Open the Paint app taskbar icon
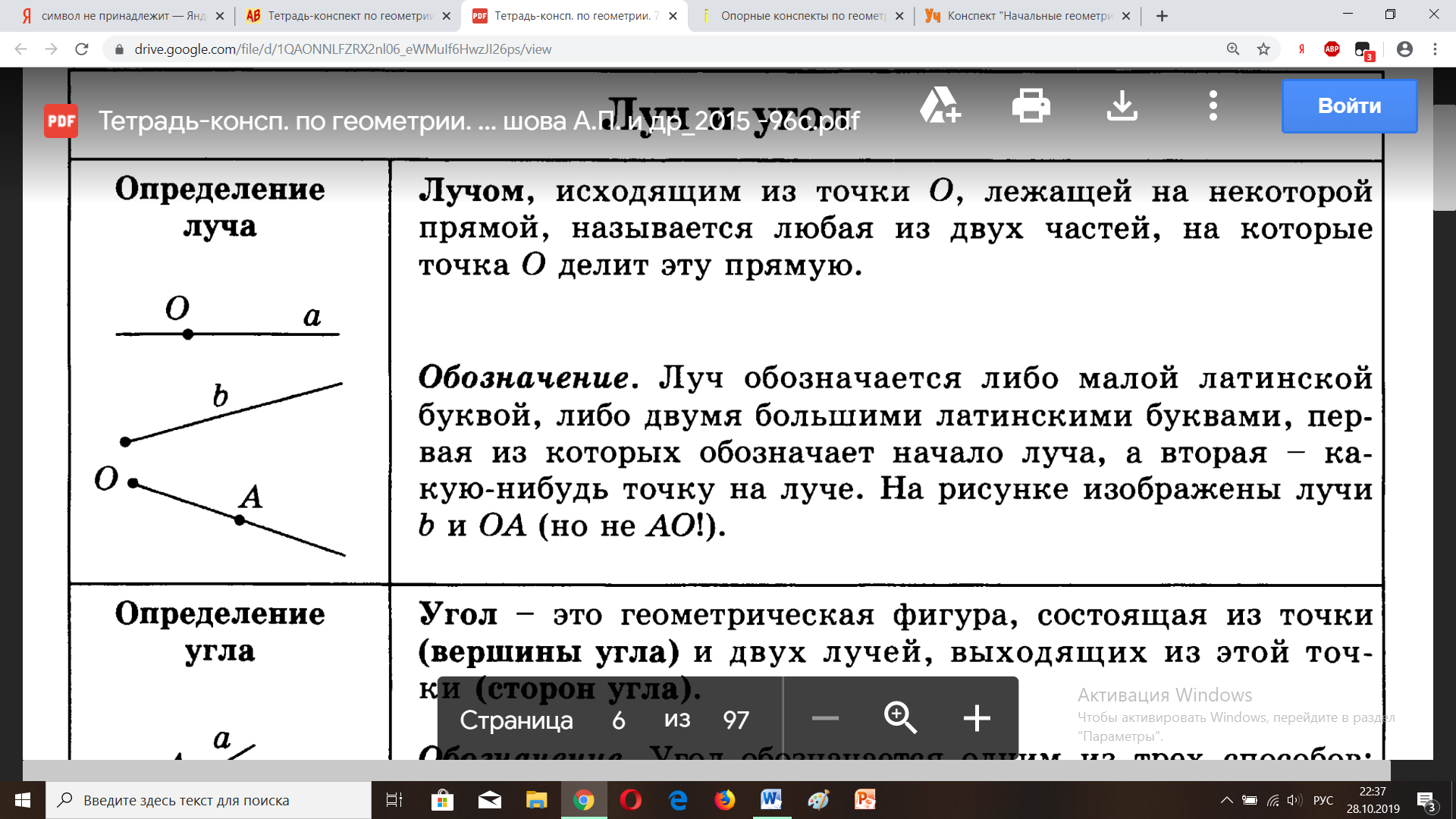Image resolution: width=1456 pixels, height=819 pixels. pyautogui.click(x=818, y=800)
